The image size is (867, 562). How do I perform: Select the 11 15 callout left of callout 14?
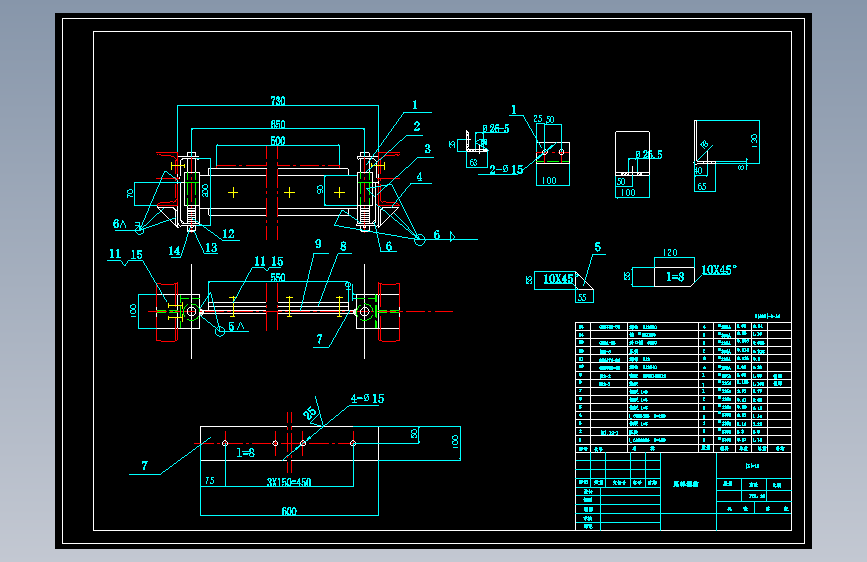[126, 254]
